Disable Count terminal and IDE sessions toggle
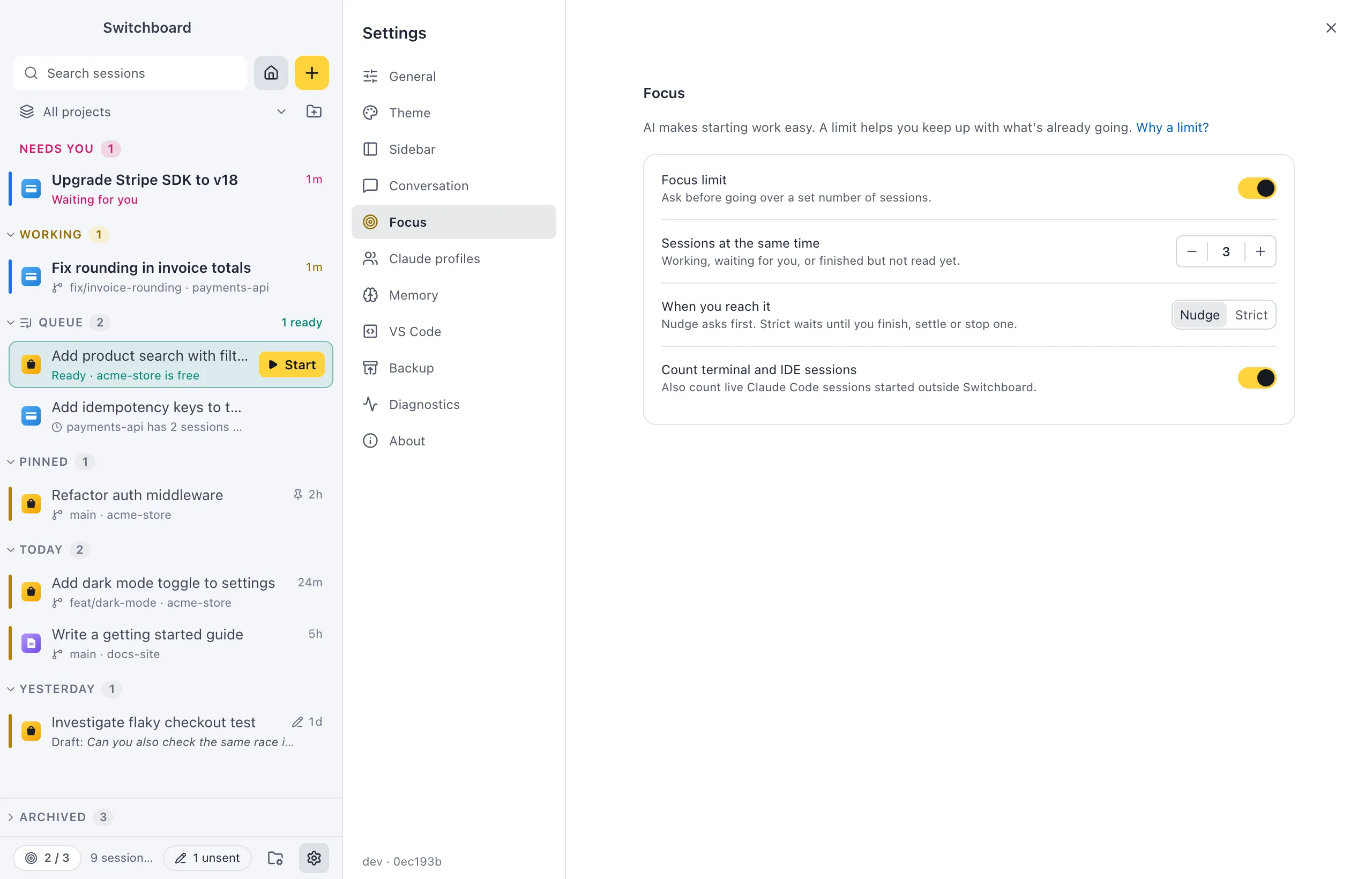1372x879 pixels. click(1257, 378)
